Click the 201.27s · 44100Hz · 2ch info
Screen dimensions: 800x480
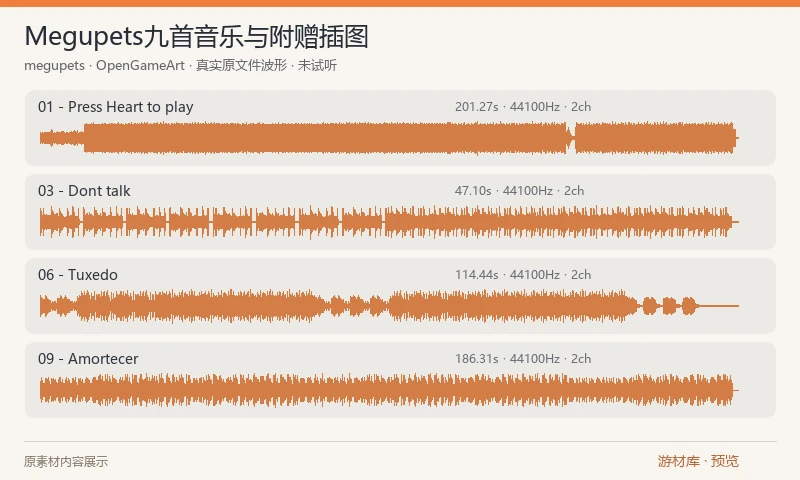(523, 107)
